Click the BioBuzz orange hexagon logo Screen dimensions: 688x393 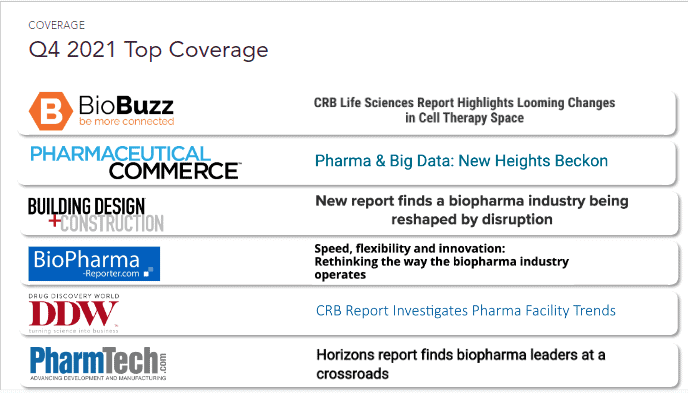tap(51, 111)
